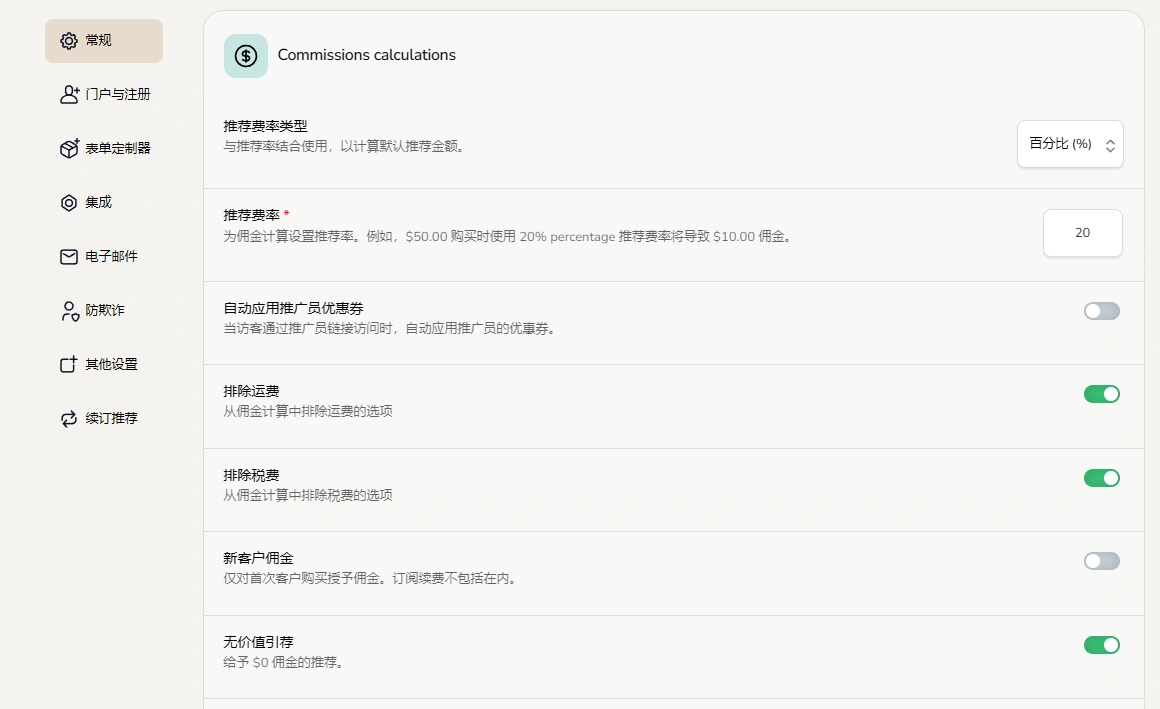The height and width of the screenshot is (709, 1160).
Task: Turn off the 排除税费 toggle
Action: (x=1102, y=478)
